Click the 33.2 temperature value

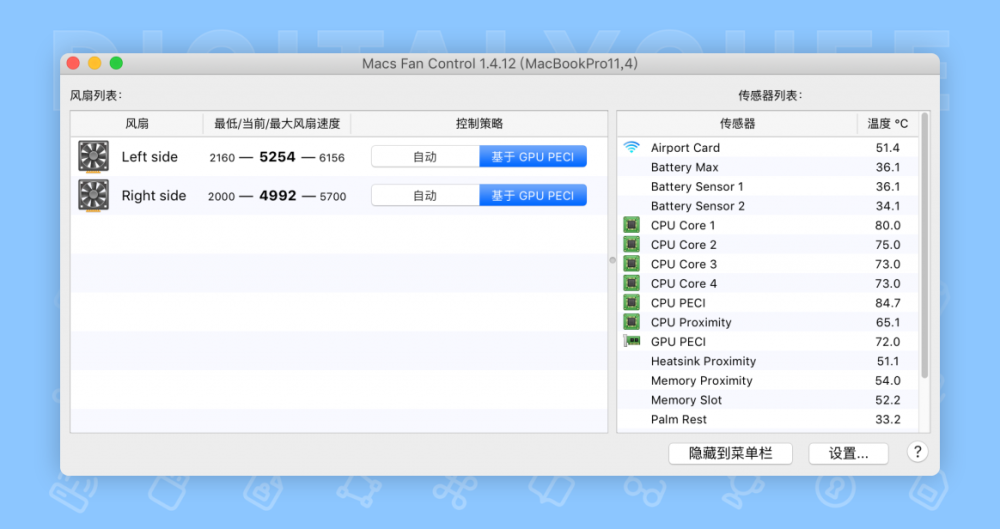[888, 419]
